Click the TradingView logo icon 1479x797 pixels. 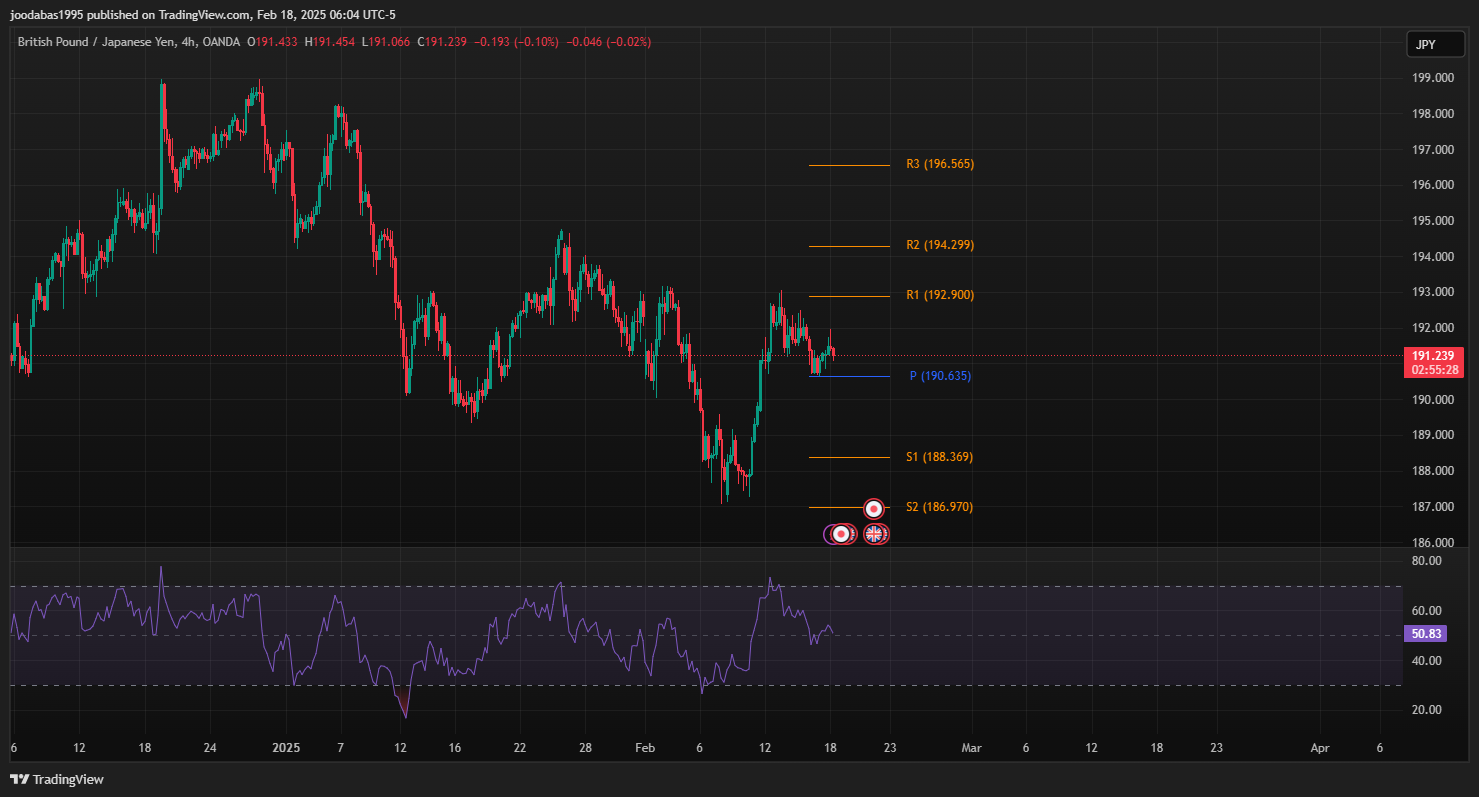pyautogui.click(x=20, y=779)
